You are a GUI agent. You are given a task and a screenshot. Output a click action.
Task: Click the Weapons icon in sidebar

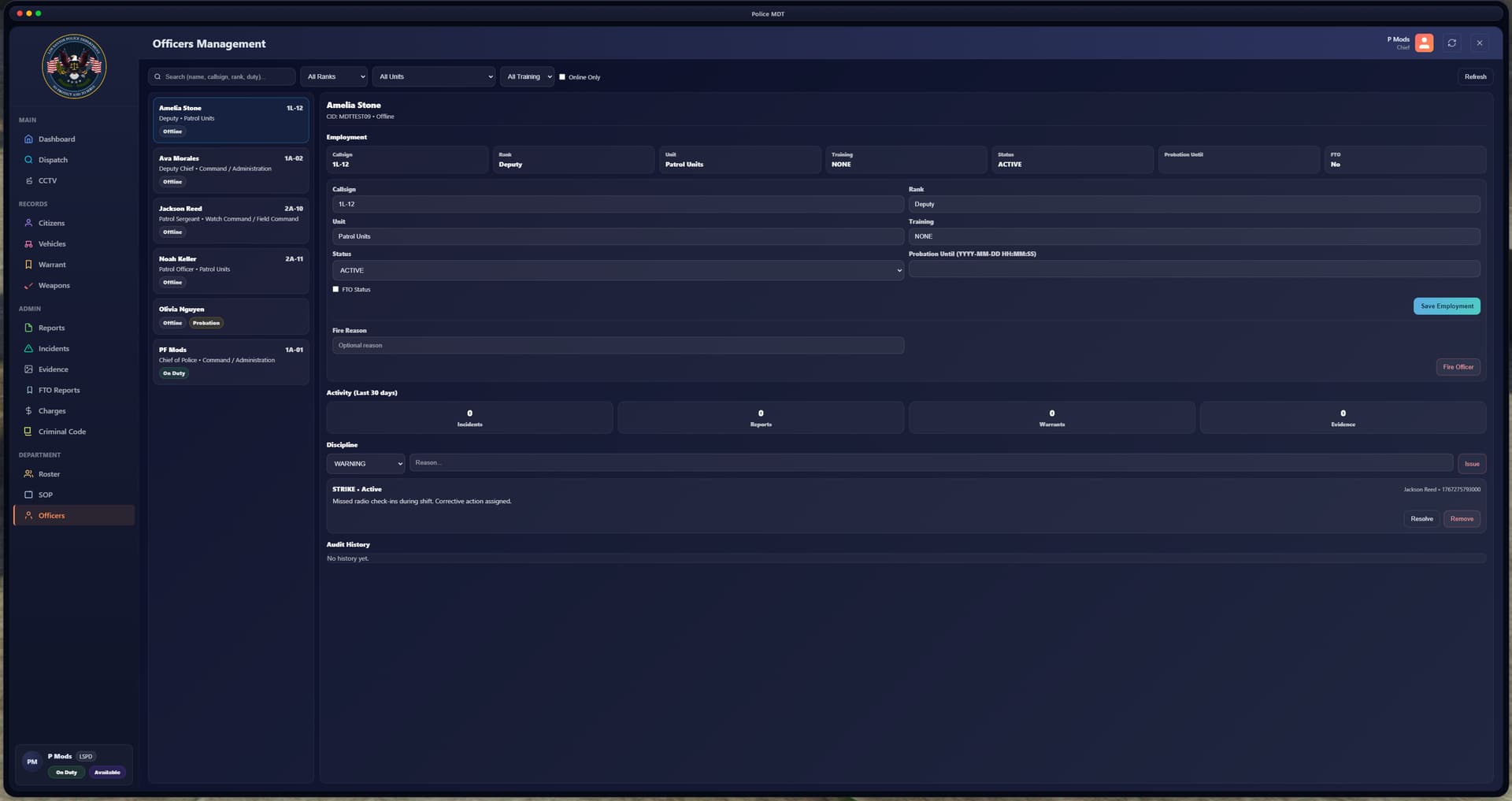[28, 285]
